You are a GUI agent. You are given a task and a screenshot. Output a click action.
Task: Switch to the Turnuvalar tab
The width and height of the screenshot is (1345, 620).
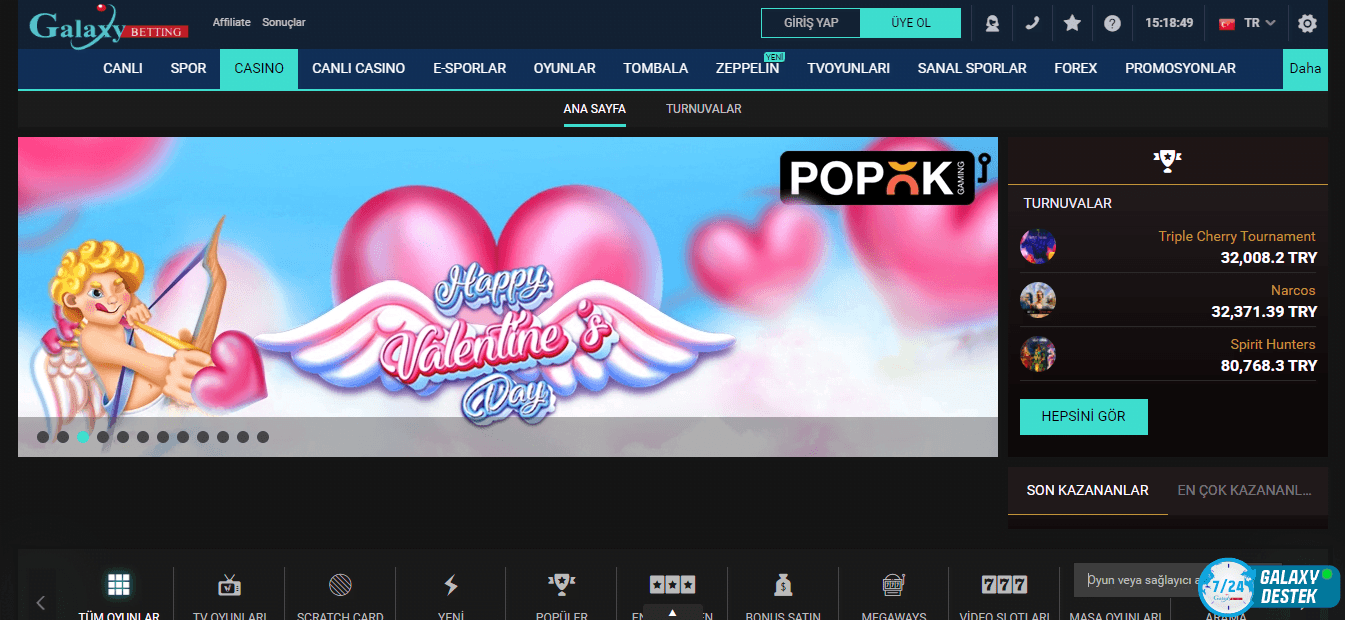tap(703, 109)
